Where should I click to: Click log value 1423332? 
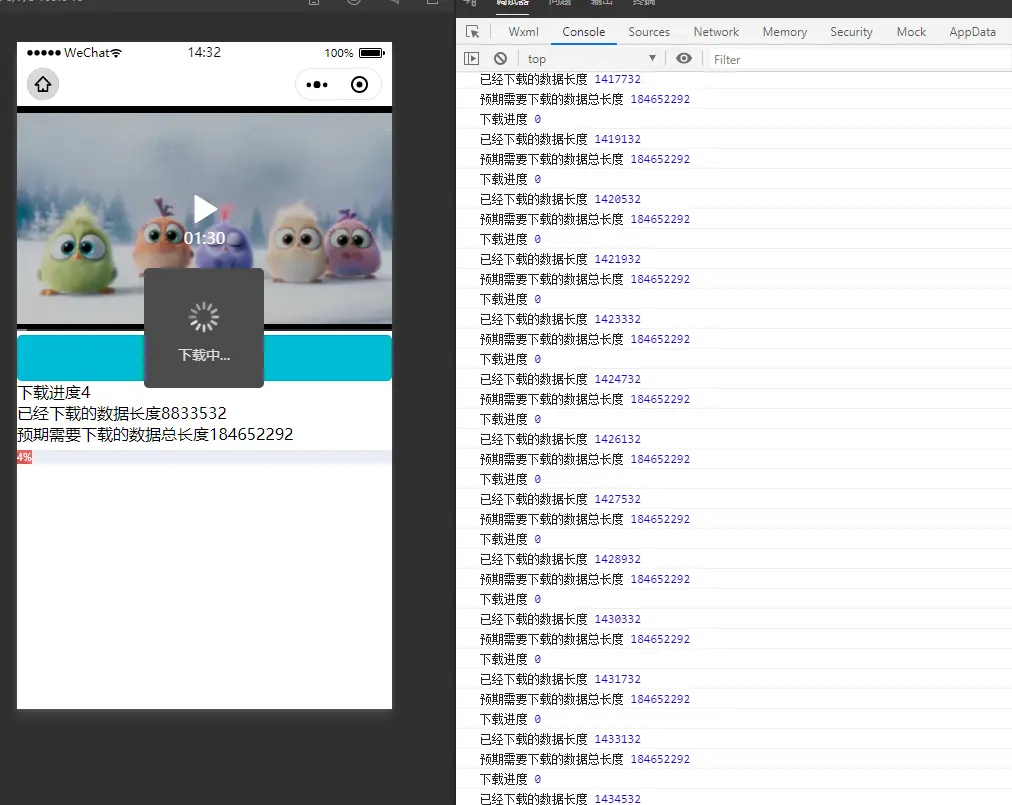tap(617, 320)
